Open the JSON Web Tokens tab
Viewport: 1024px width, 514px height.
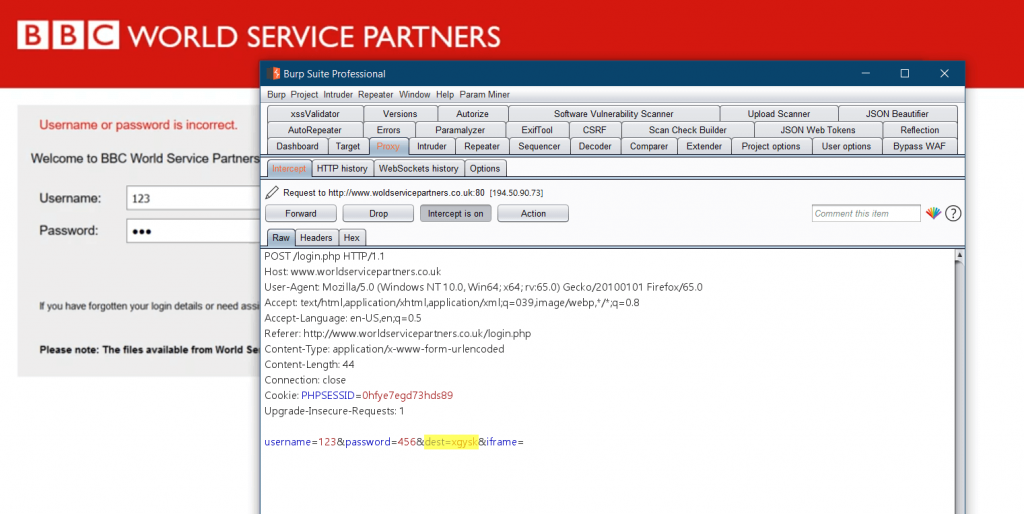point(818,130)
